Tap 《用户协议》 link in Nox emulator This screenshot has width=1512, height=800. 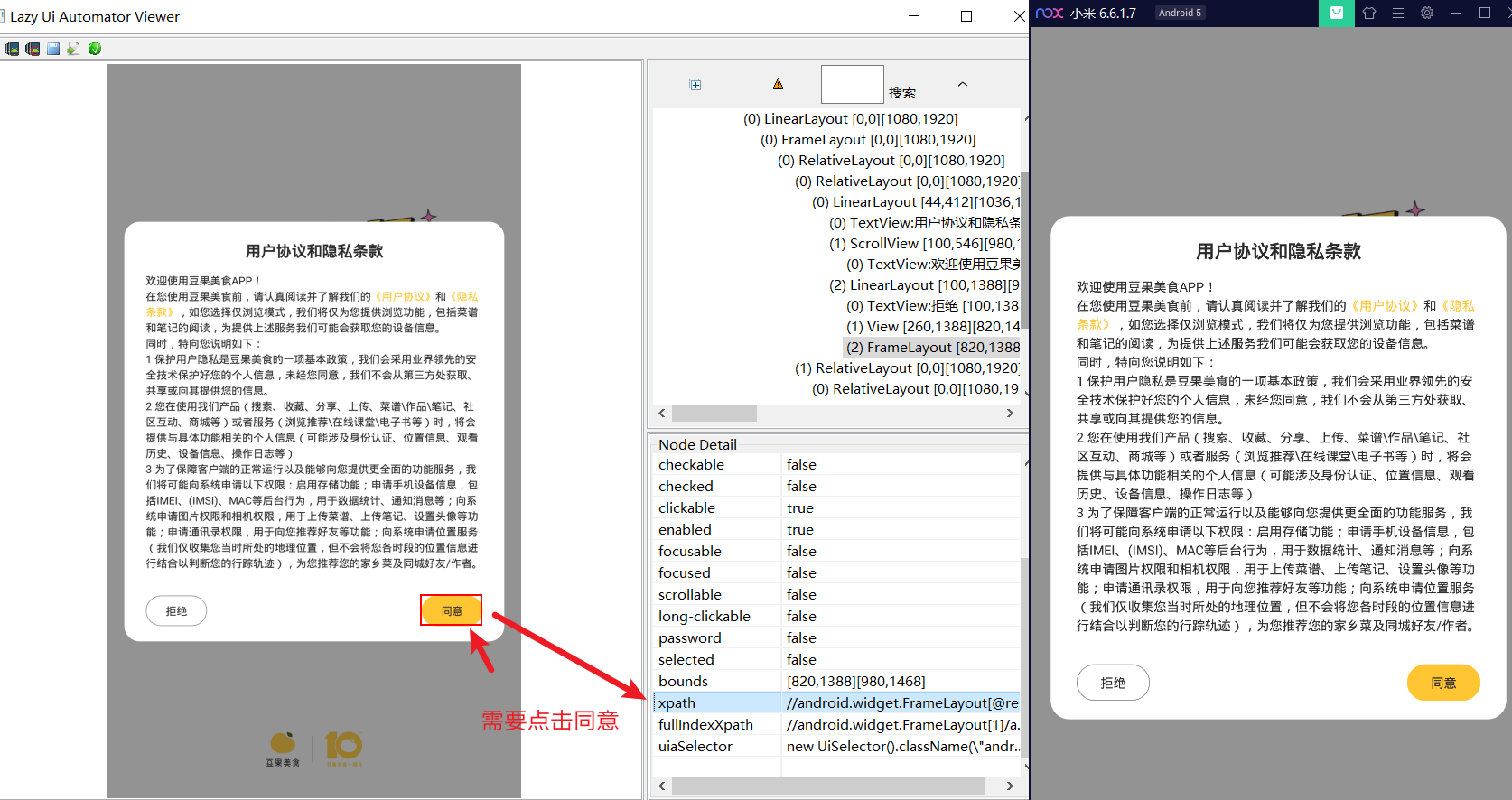tap(1384, 305)
